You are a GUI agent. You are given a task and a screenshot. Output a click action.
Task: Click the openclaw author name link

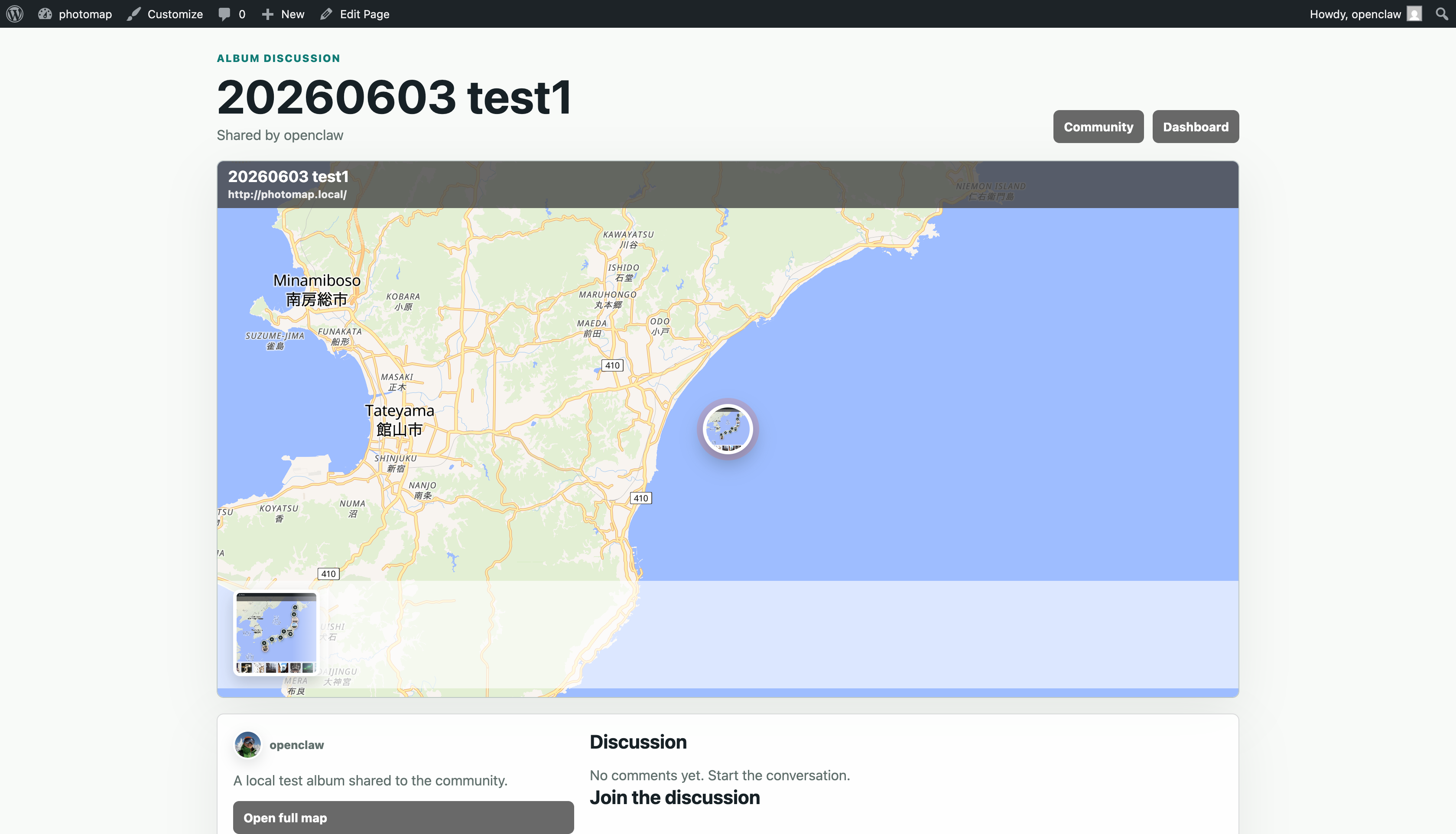(296, 745)
